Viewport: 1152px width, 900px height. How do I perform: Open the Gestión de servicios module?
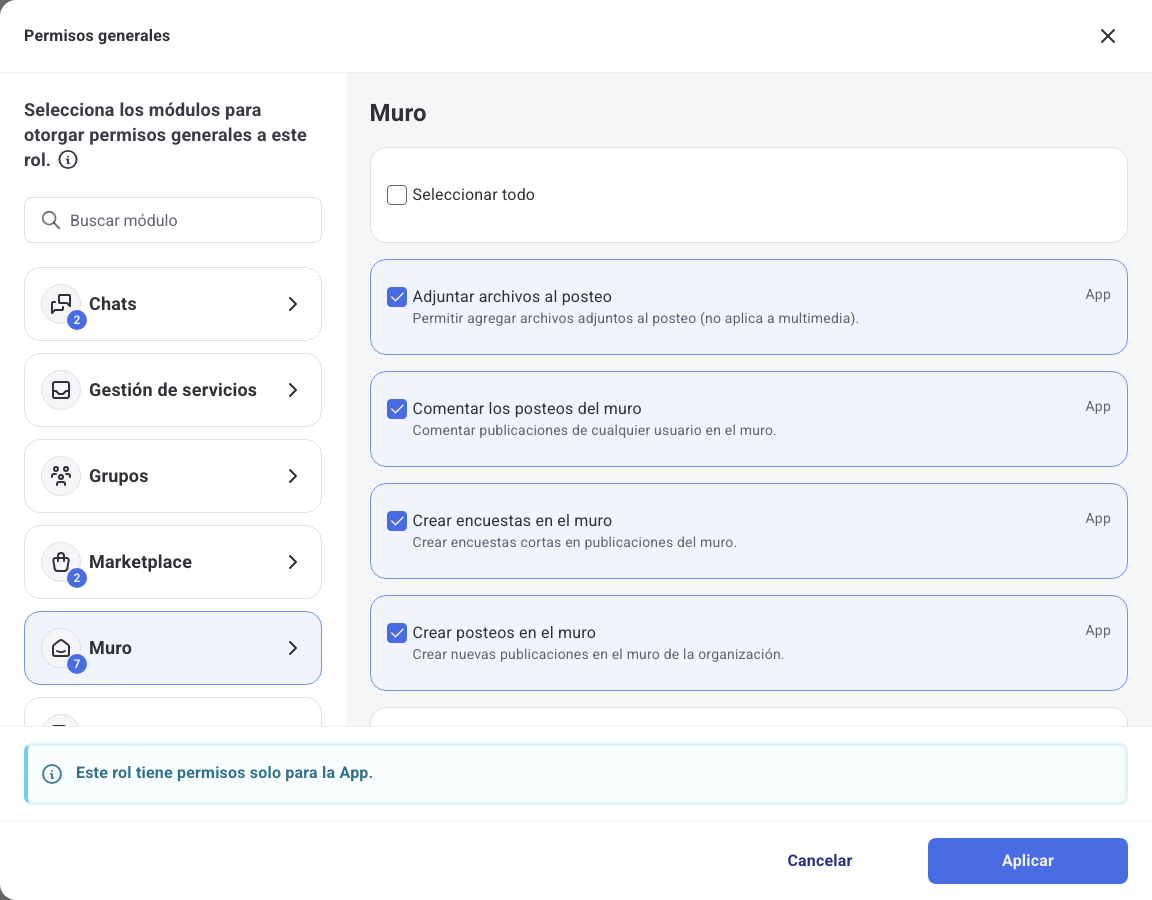173,389
